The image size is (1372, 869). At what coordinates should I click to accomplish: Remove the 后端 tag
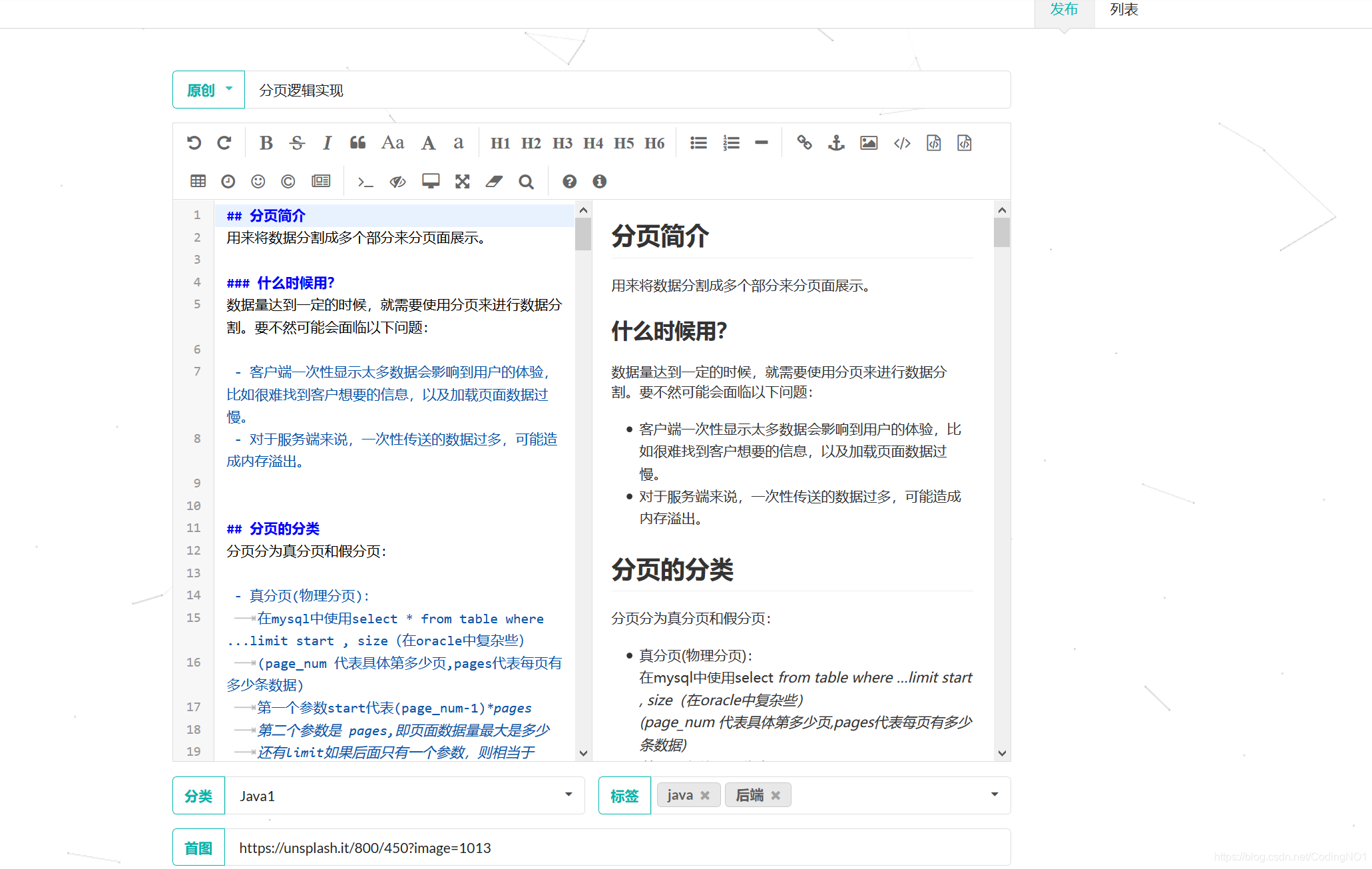click(776, 795)
